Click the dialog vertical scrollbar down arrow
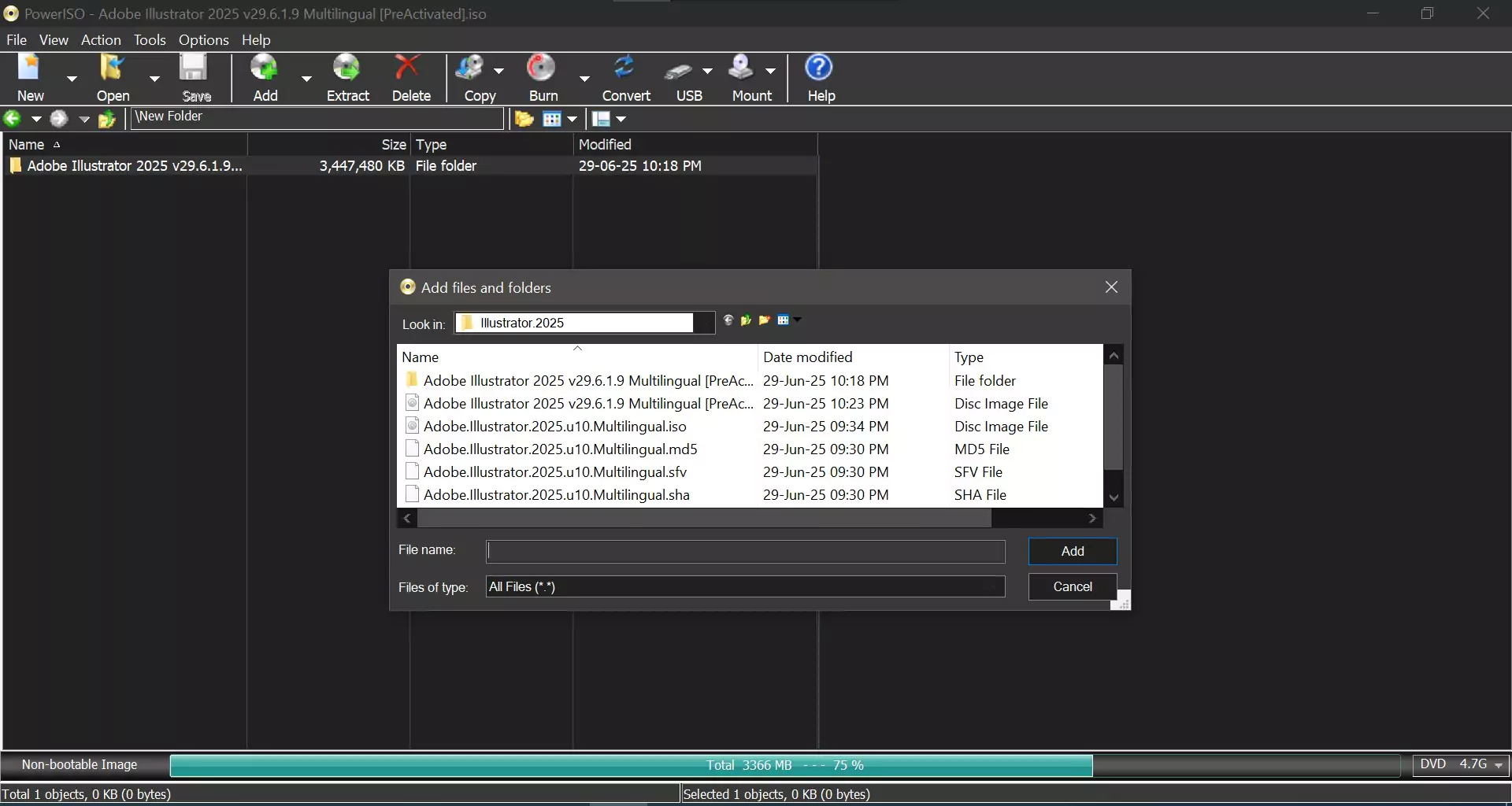The height and width of the screenshot is (806, 1512). (x=1114, y=497)
